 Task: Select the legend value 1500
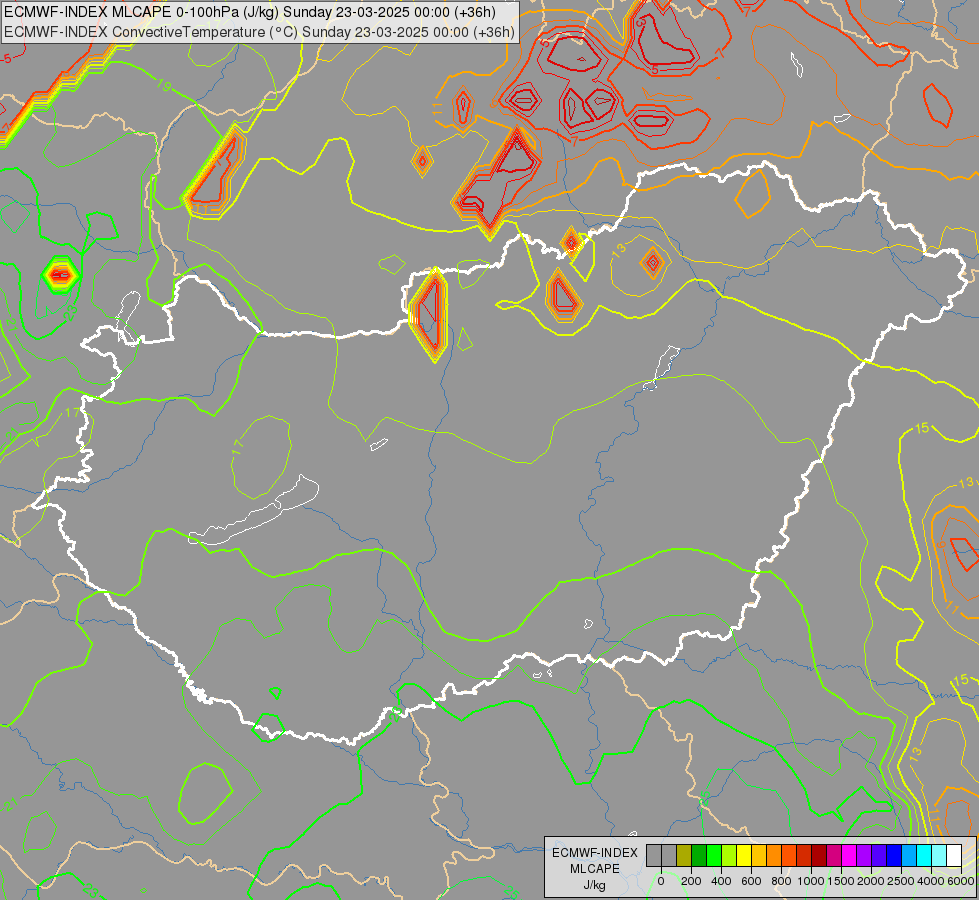pos(841,881)
